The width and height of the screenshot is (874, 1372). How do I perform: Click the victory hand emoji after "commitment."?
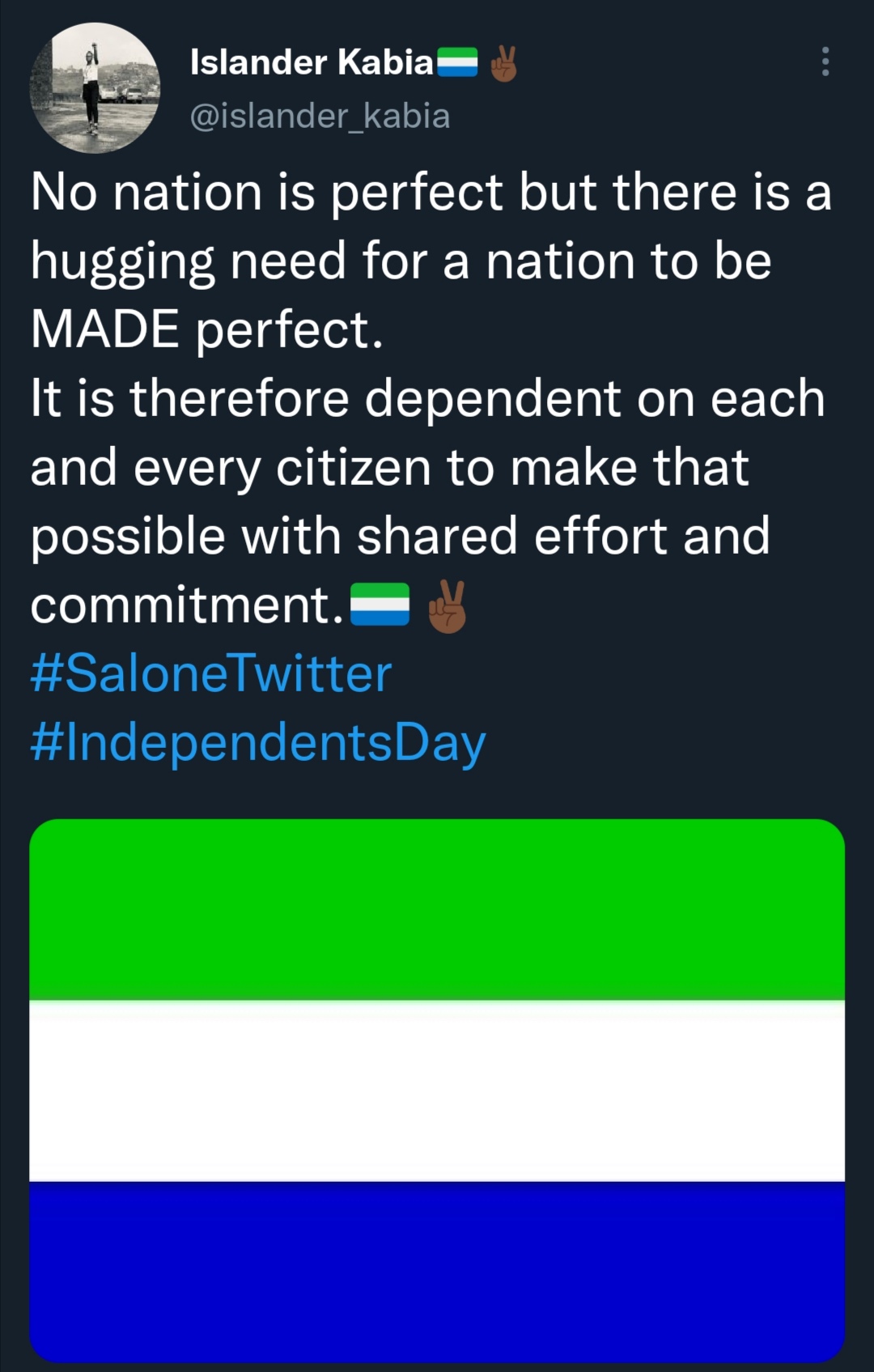(448, 606)
